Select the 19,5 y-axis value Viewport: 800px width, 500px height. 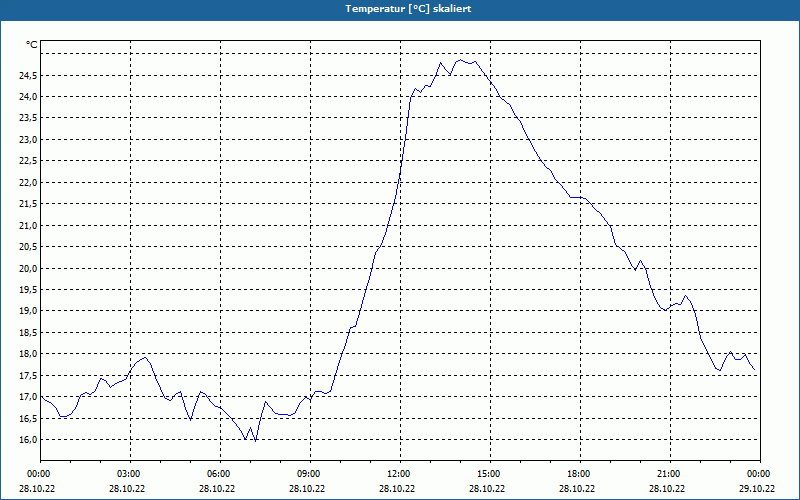coord(28,290)
